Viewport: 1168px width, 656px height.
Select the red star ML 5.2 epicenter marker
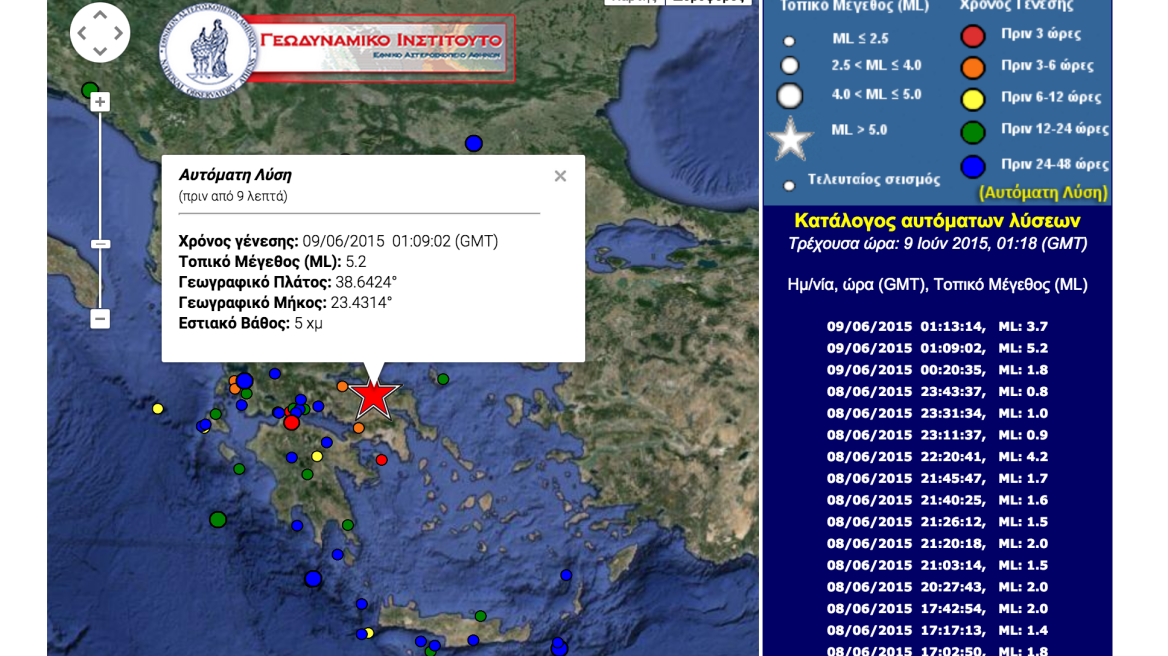coord(374,398)
